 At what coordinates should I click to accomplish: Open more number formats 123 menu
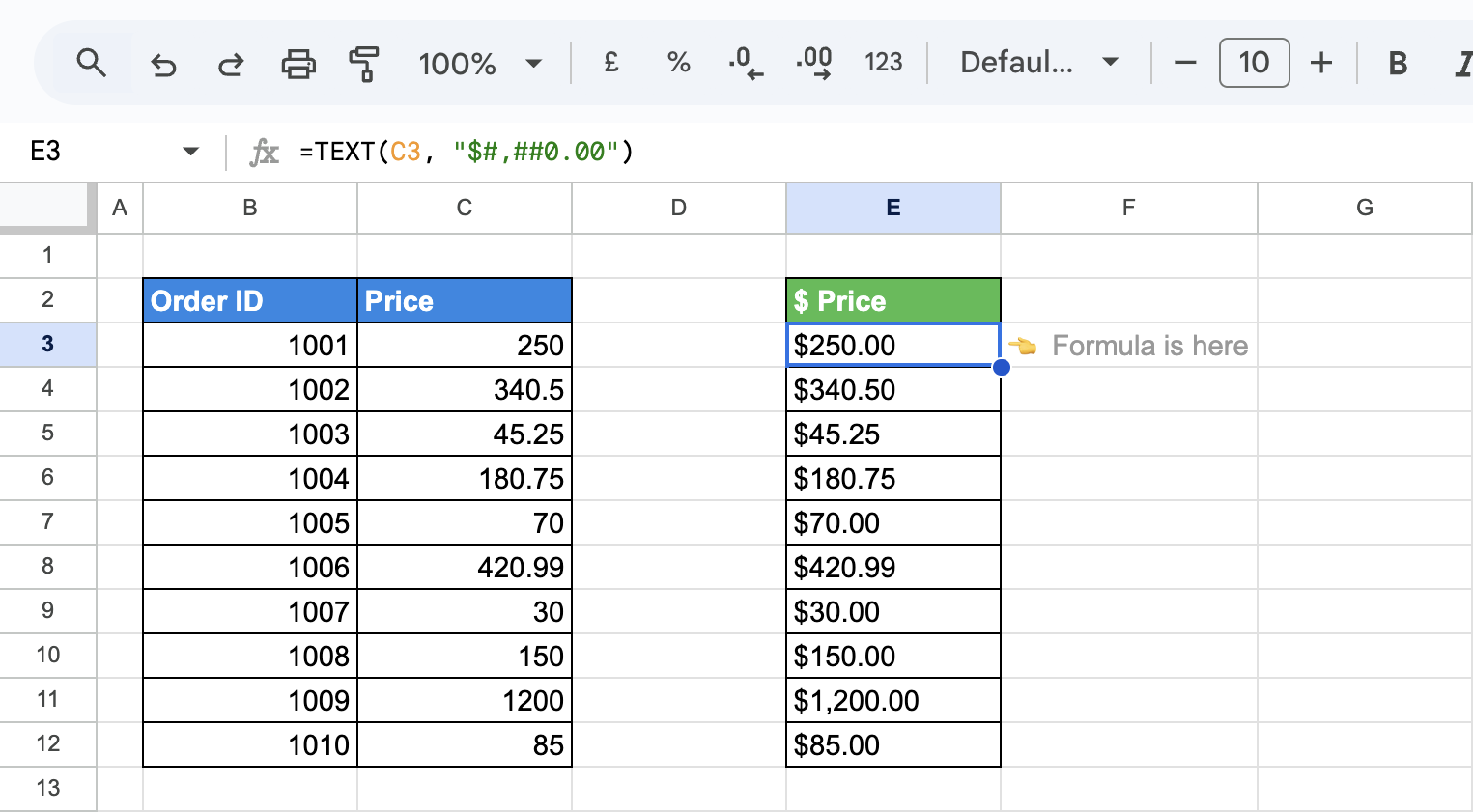(883, 63)
